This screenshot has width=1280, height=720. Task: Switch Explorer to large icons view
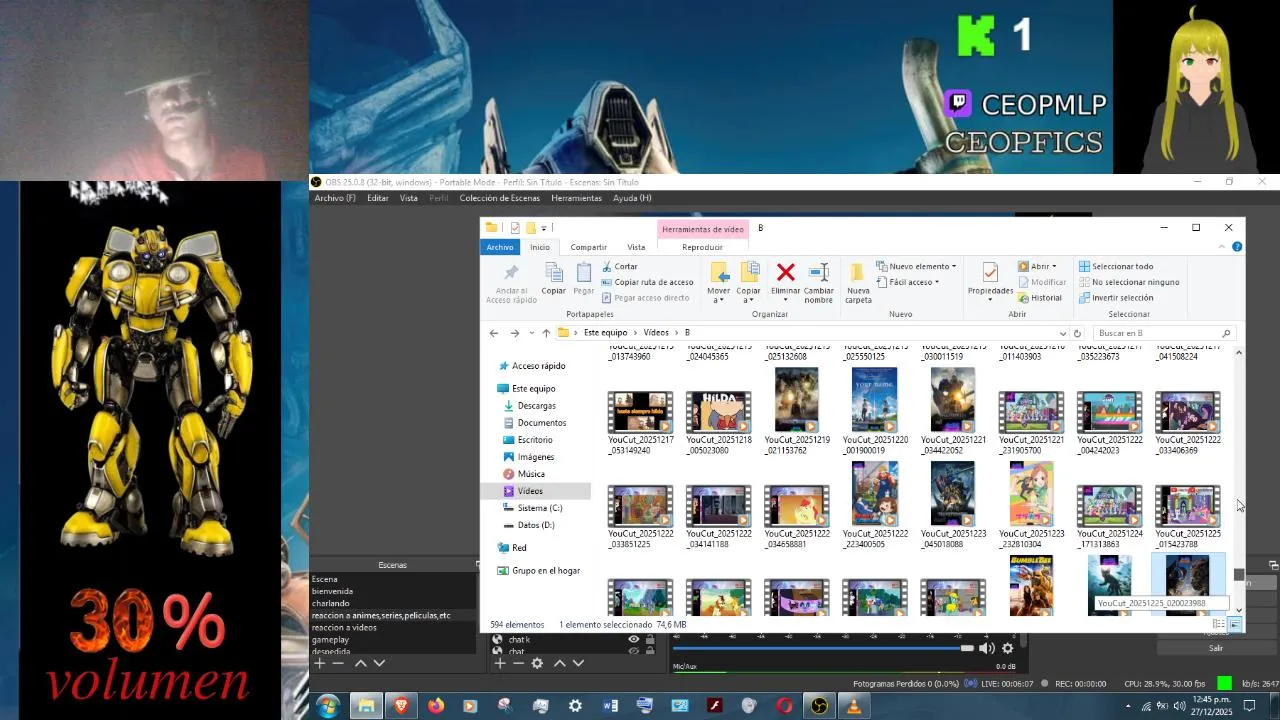coord(1235,624)
